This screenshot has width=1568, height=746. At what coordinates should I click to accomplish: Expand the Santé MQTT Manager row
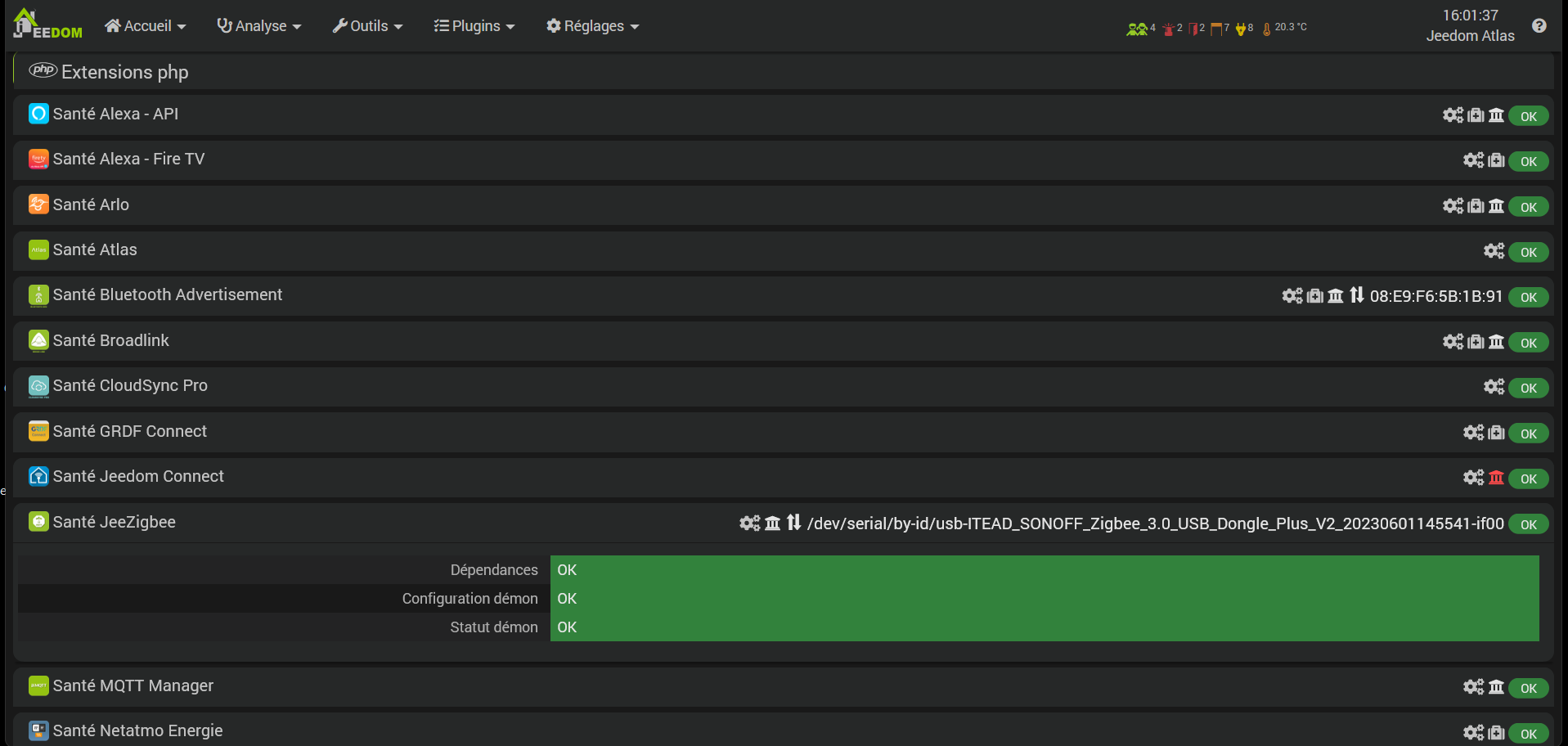[x=784, y=686]
